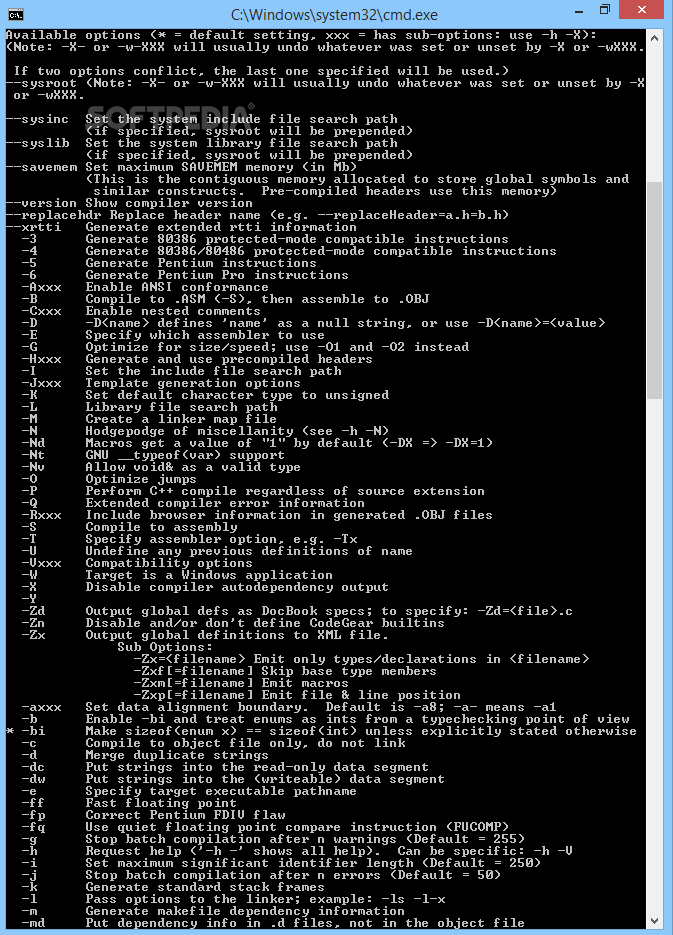Screen dimensions: 673x935
Task: Click the scrollbar up arrow
Action: [x=655, y=38]
